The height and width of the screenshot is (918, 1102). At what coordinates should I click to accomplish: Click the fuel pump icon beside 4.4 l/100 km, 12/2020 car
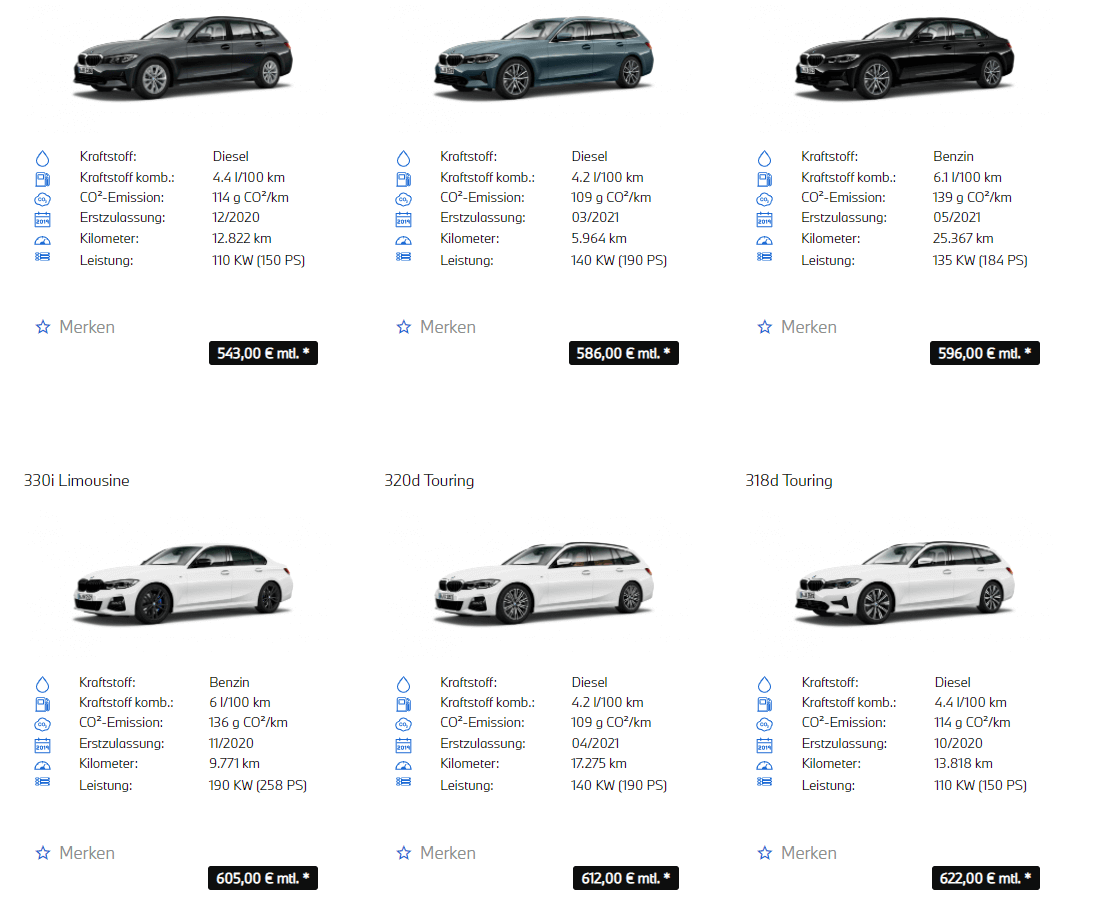pyautogui.click(x=42, y=179)
